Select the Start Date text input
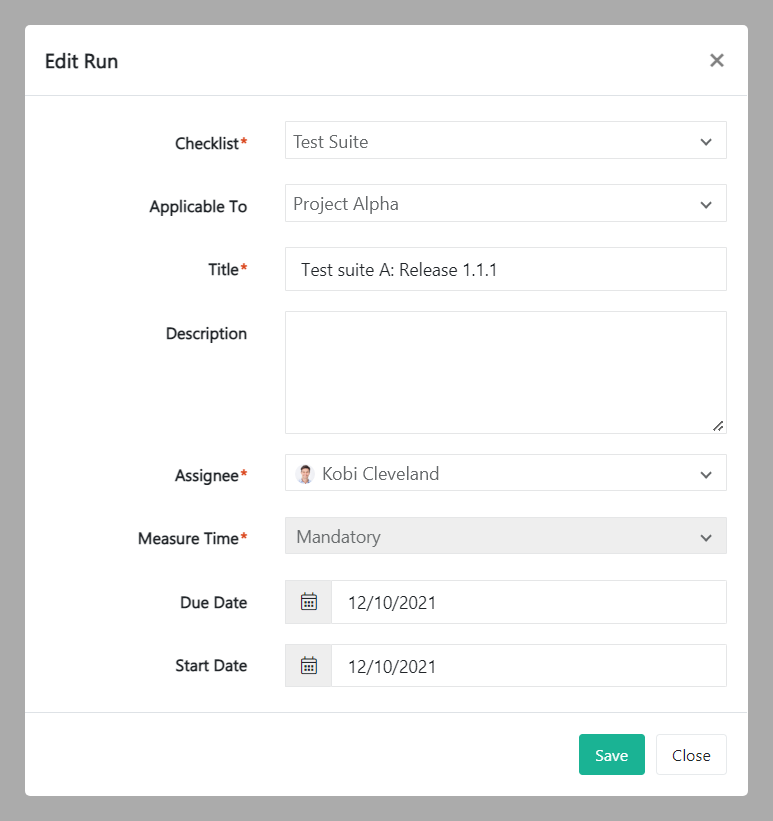773x821 pixels. pyautogui.click(x=528, y=666)
